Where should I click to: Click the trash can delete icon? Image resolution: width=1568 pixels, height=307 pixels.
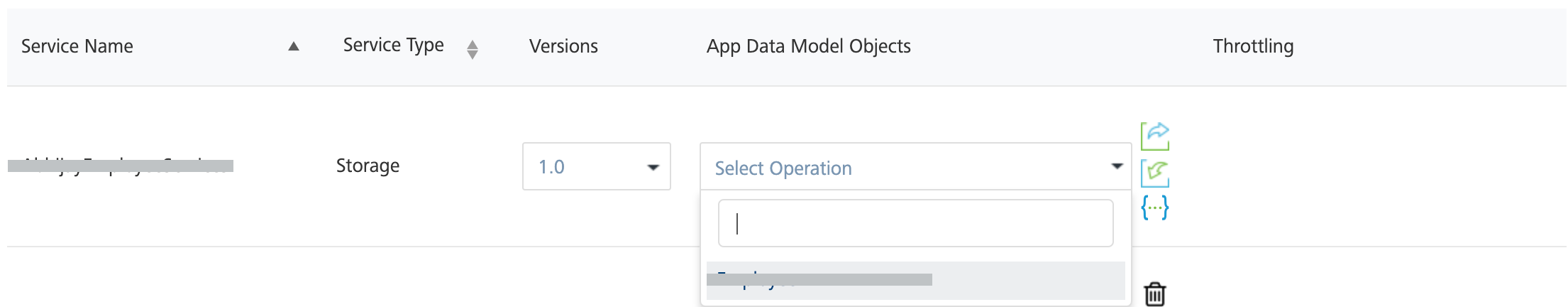pyautogui.click(x=1154, y=293)
